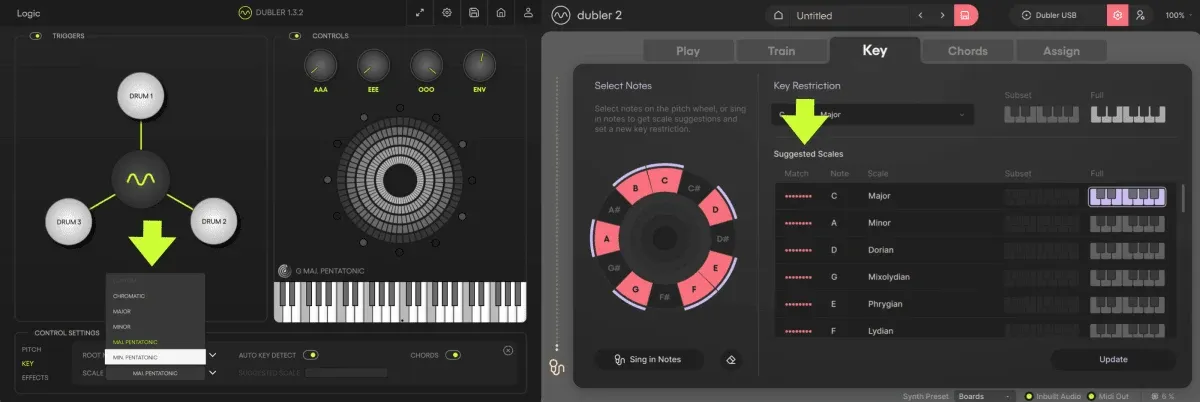Click the save disk icon in Dubler 1.3.2
The height and width of the screenshot is (402, 1200).
pos(474,13)
